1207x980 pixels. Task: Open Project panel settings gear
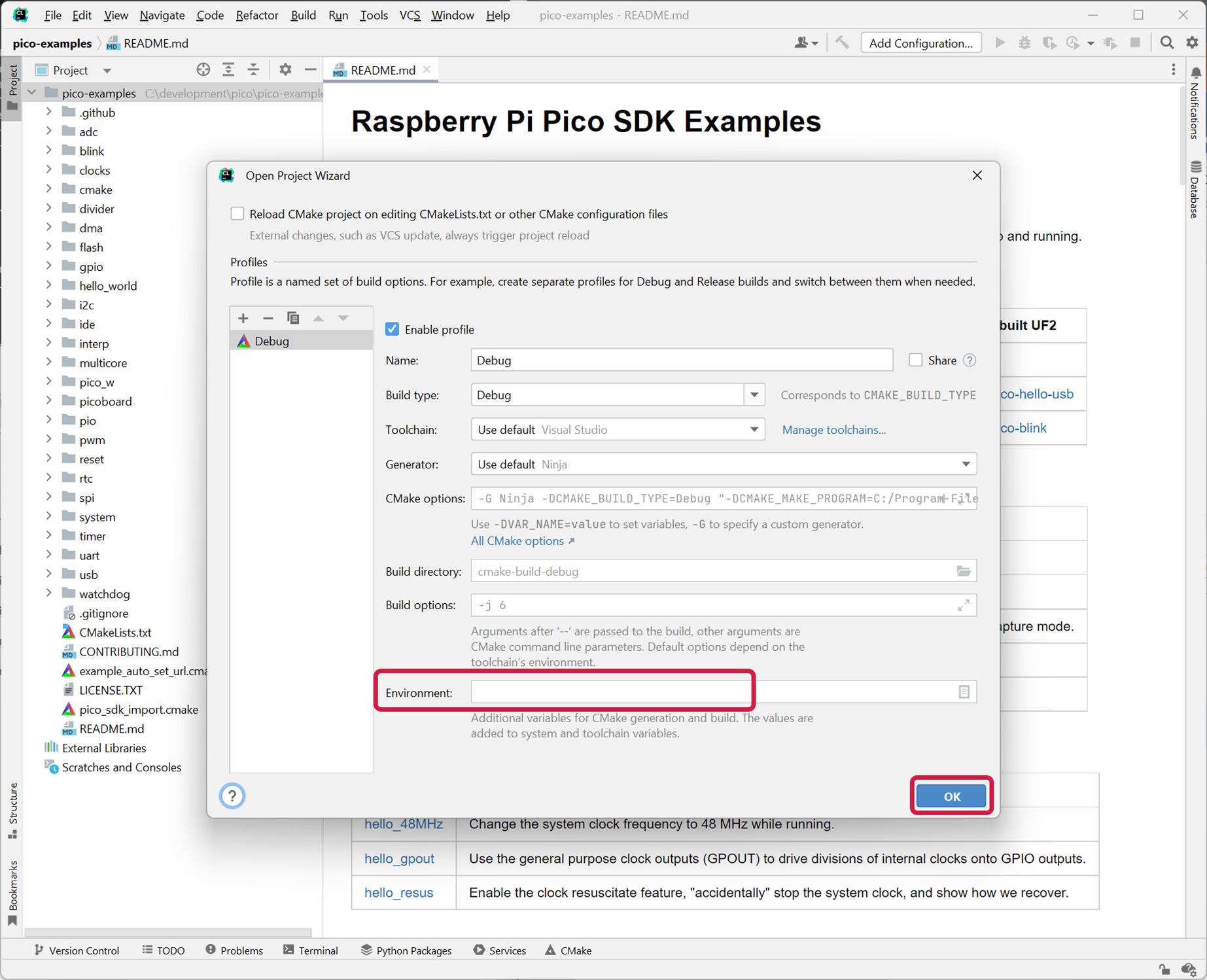(x=285, y=70)
